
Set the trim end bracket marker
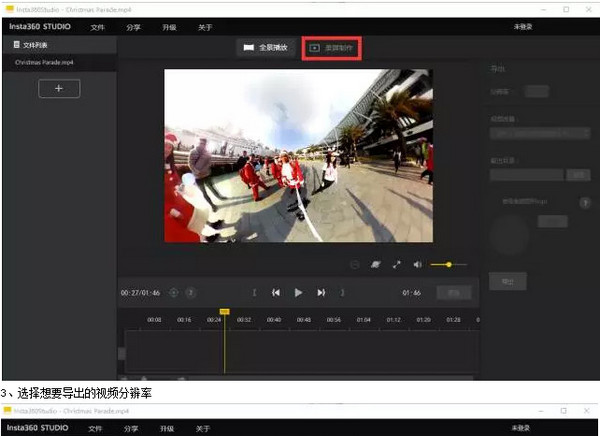(x=343, y=292)
